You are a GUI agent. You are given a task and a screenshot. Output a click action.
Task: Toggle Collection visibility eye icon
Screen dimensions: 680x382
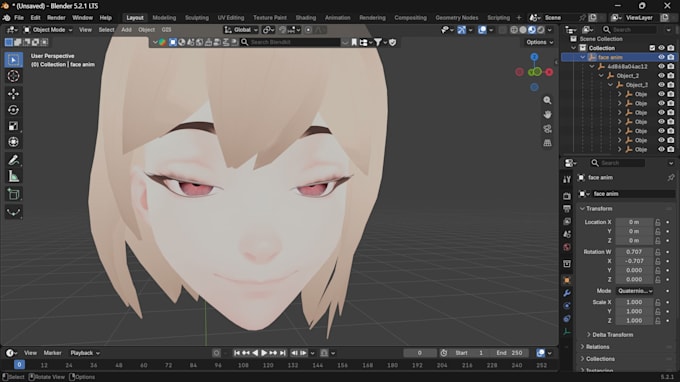click(x=661, y=48)
